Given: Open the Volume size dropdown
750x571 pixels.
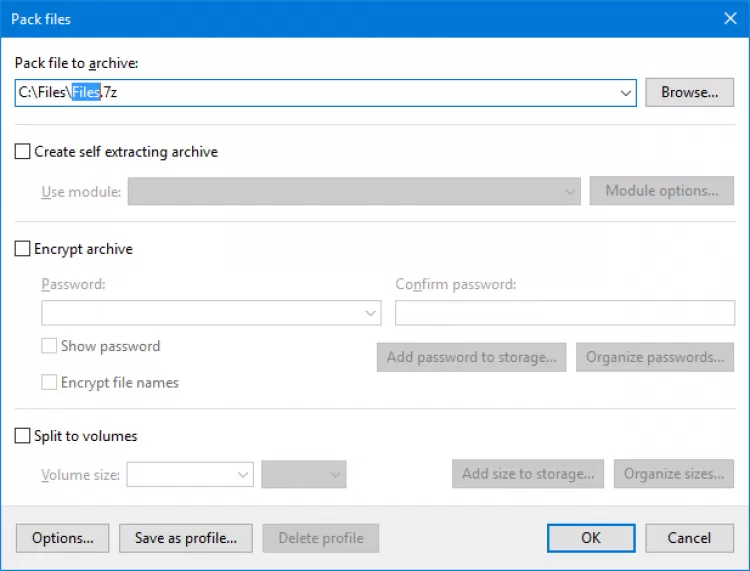Looking at the screenshot, I should coord(243,475).
